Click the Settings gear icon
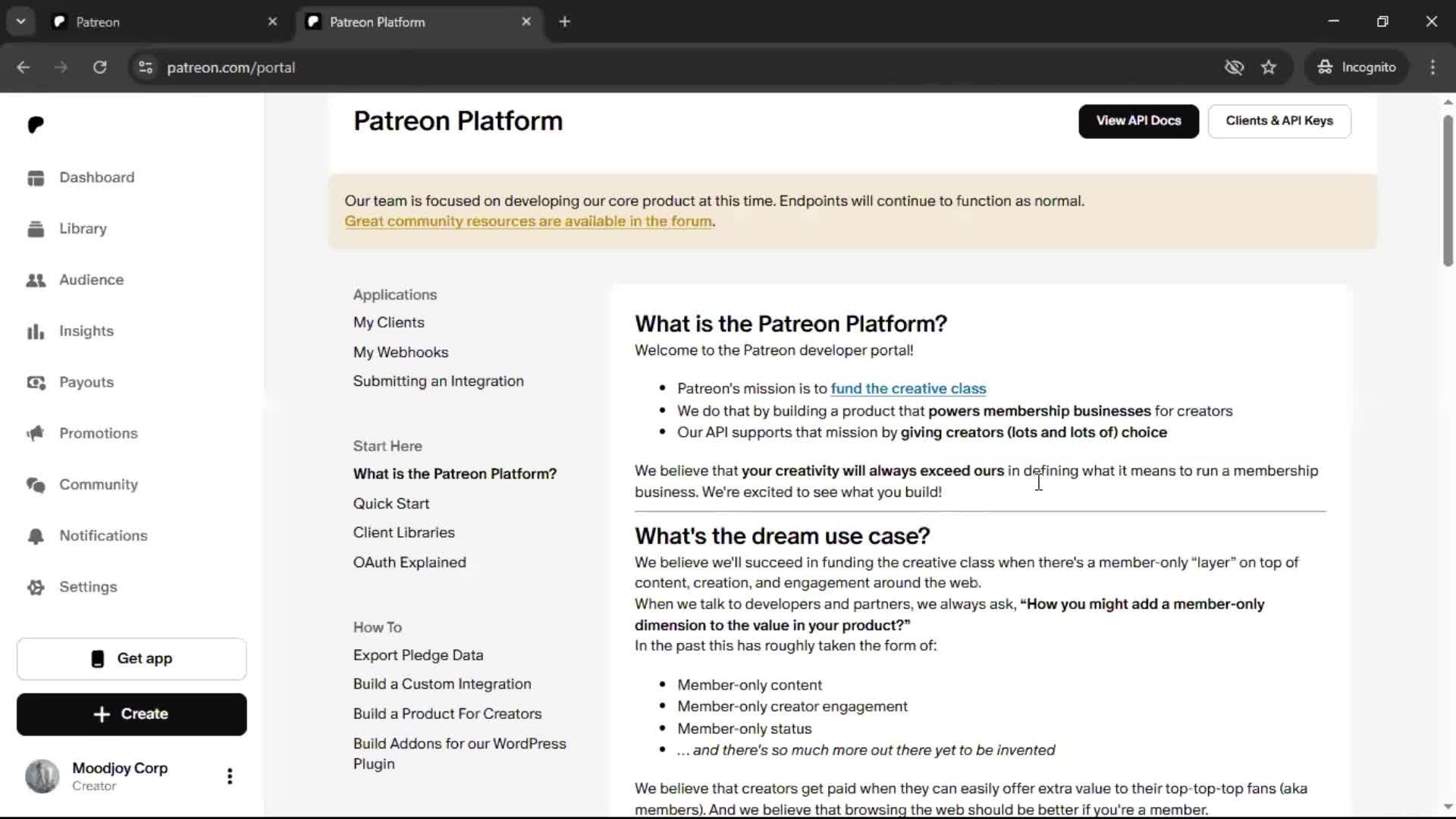Viewport: 1456px width, 819px height. pos(36,587)
